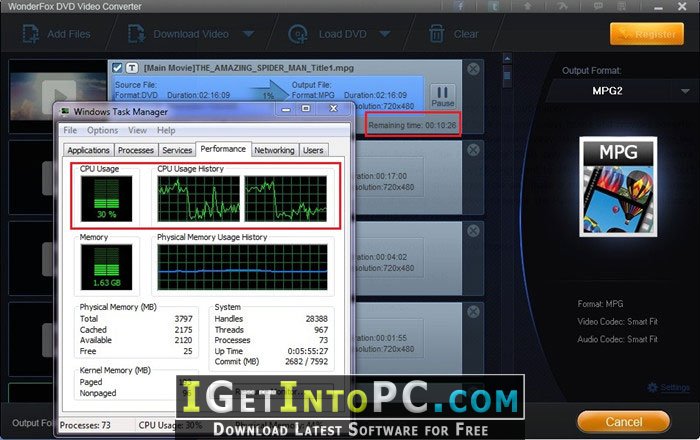Click the Clear trash can icon
This screenshot has width=700, height=440.
(x=436, y=34)
